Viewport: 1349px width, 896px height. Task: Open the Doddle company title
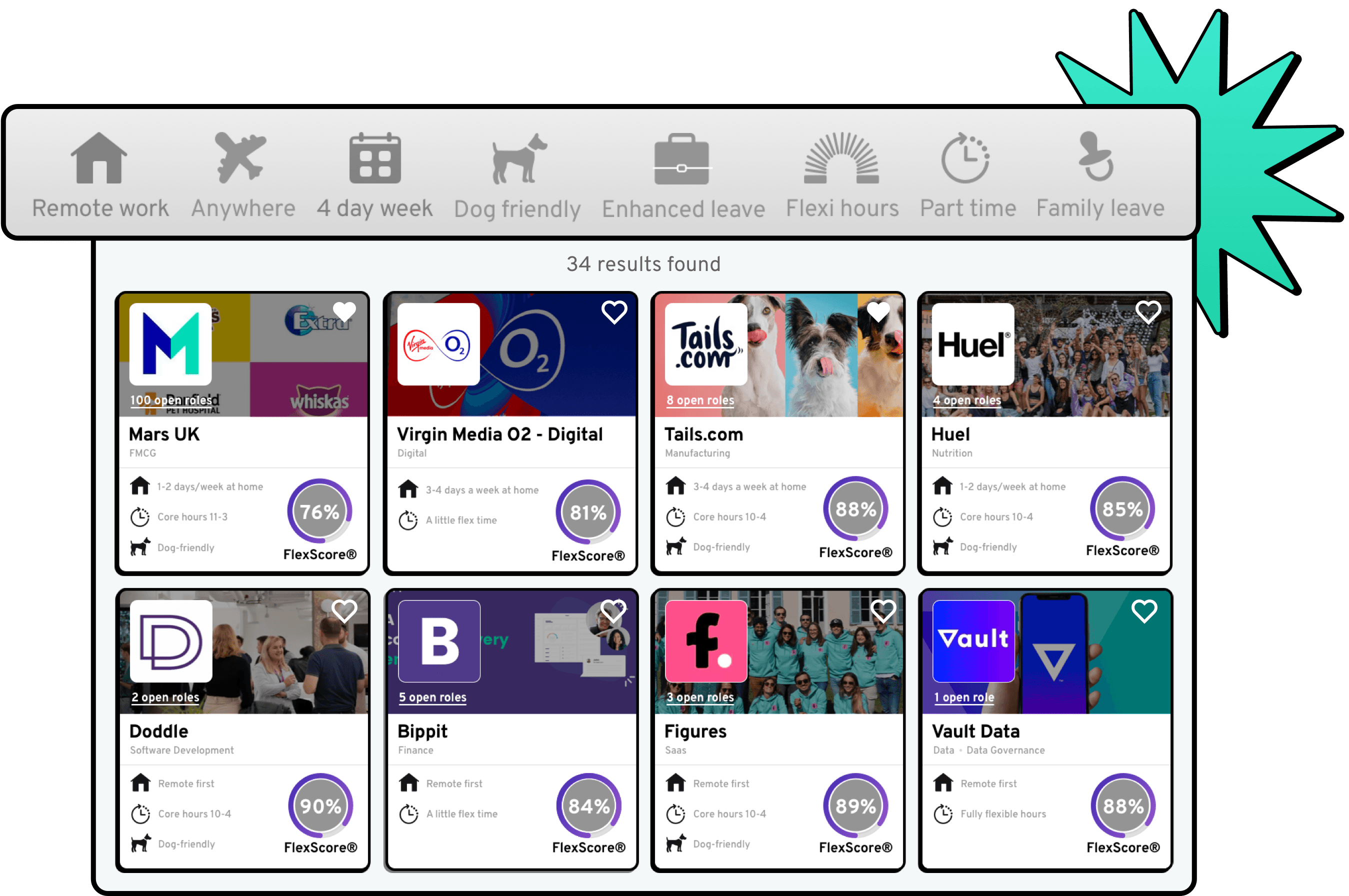[159, 731]
